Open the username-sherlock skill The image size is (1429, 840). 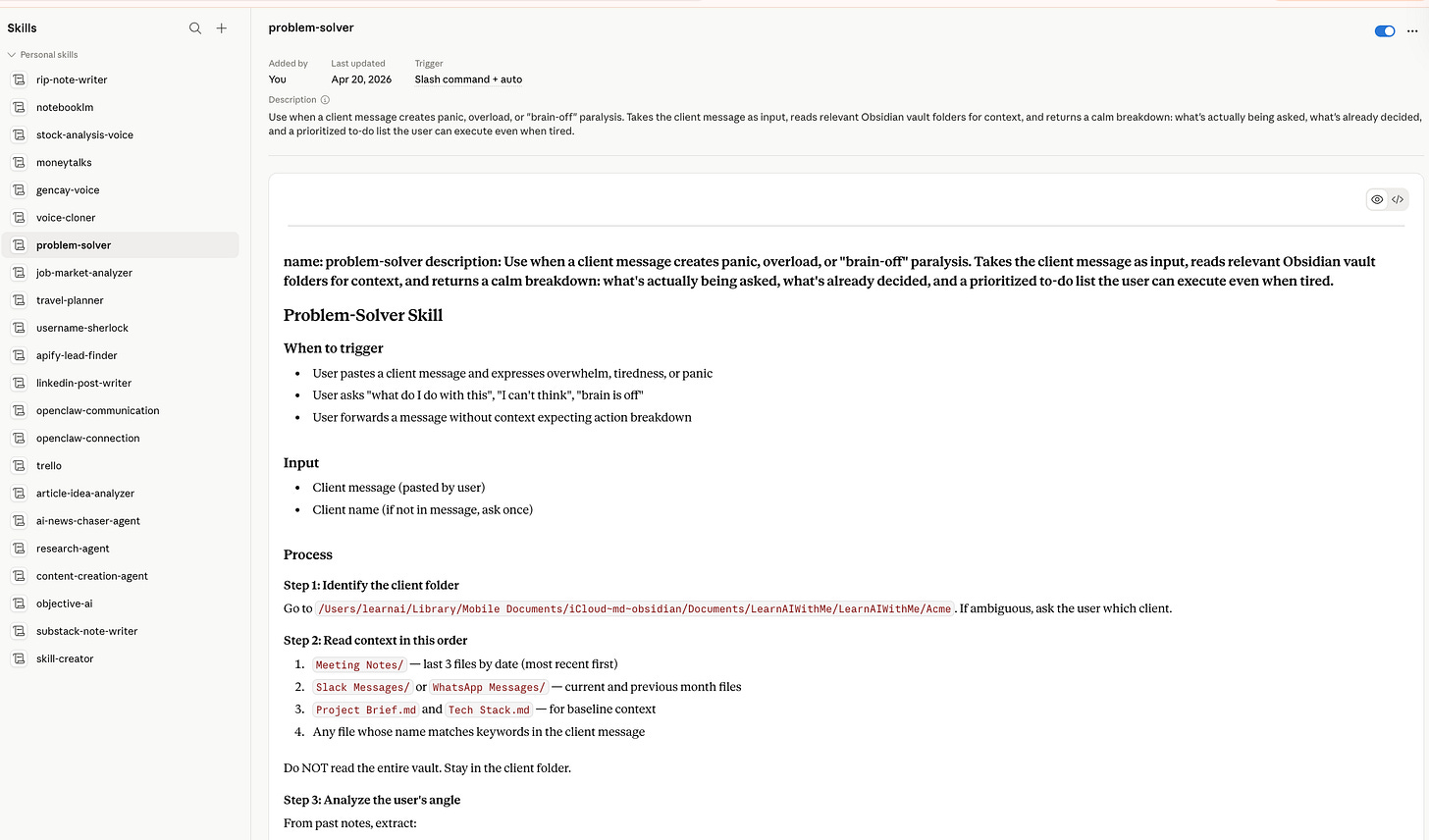(121, 328)
